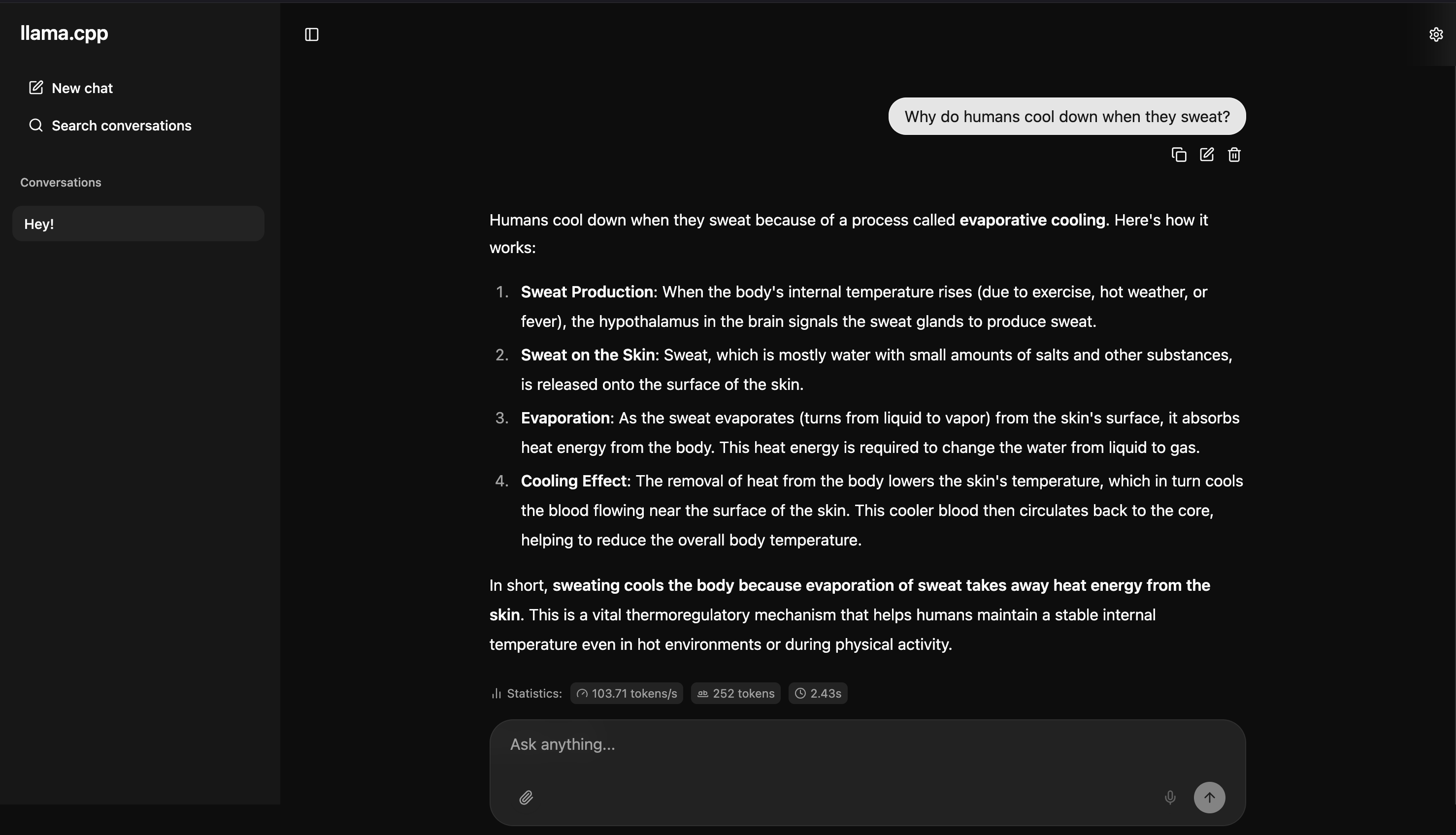Screen dimensions: 1456x835
Task: Delete the user message with trash icon
Action: tap(1234, 154)
